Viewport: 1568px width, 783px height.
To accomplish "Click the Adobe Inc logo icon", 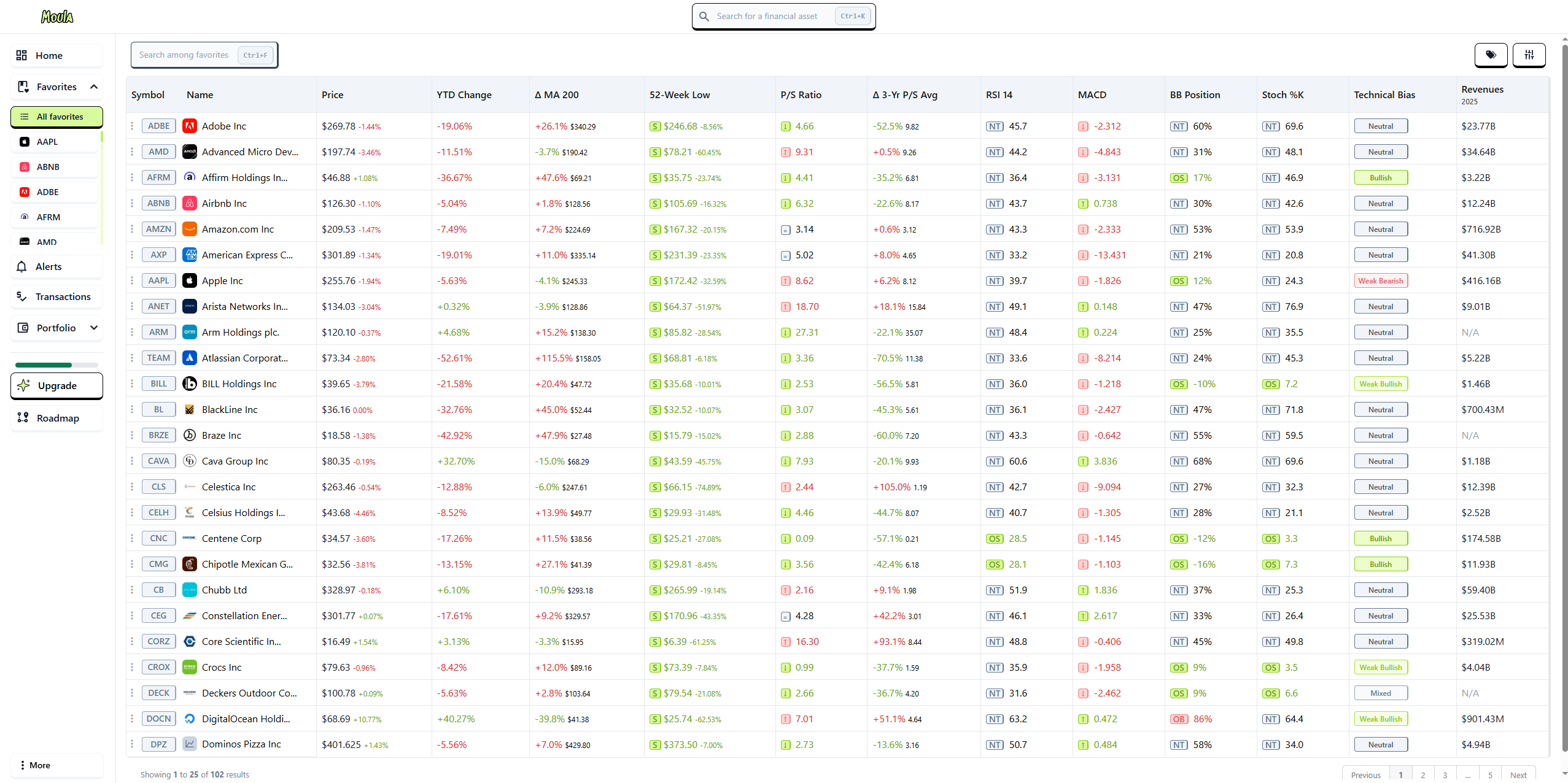I will tap(190, 126).
